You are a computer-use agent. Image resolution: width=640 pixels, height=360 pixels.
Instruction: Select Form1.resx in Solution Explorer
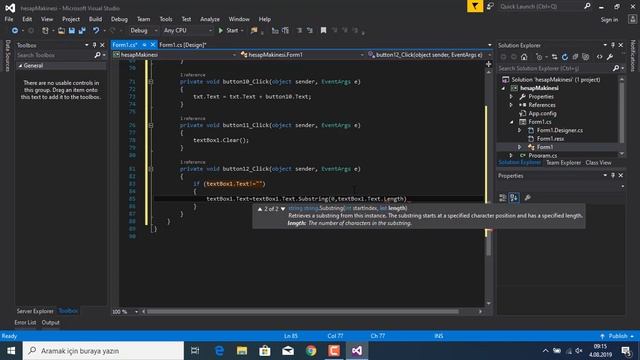tap(550, 139)
